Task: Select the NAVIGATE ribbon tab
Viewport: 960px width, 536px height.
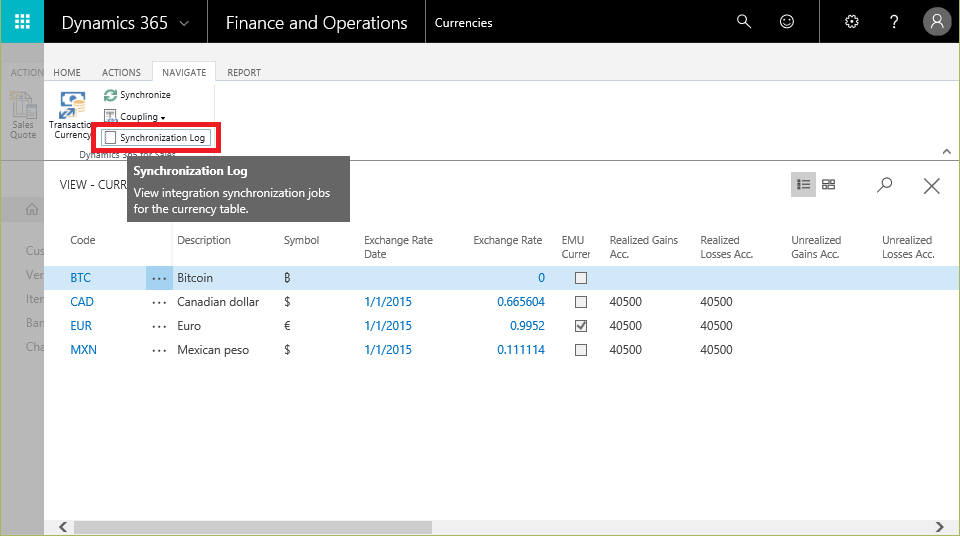Action: (x=184, y=72)
